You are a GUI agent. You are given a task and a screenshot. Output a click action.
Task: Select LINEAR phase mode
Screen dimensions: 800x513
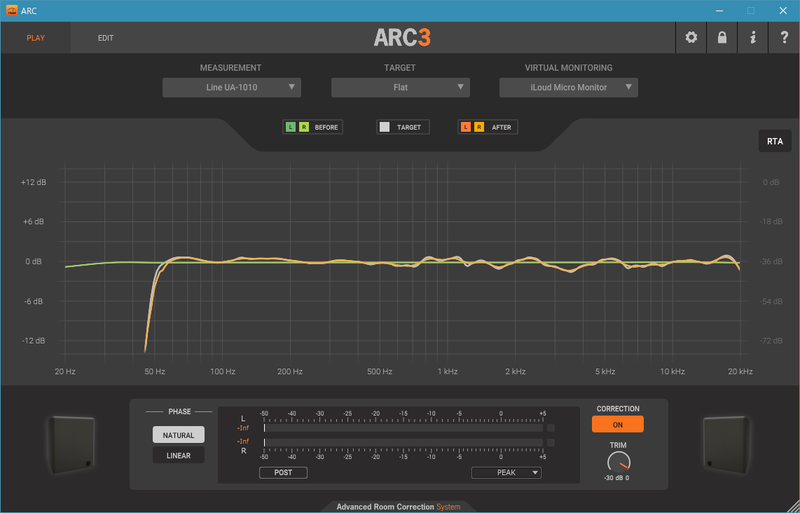pyautogui.click(x=179, y=455)
